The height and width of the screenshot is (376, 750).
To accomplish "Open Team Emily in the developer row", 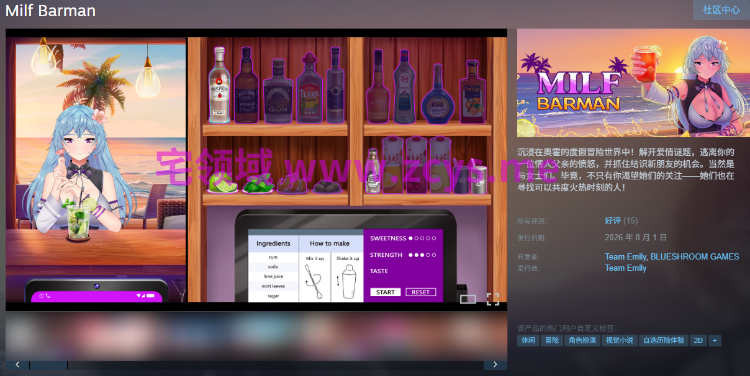I will point(625,257).
